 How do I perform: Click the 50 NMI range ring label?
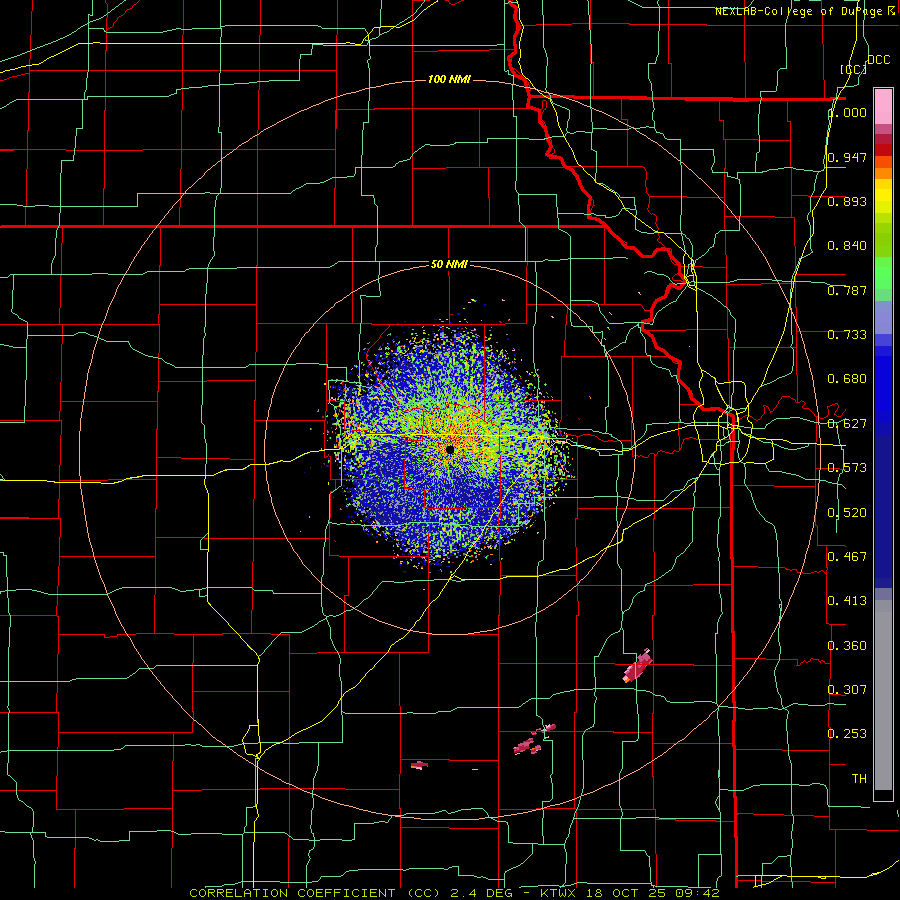pos(449,265)
